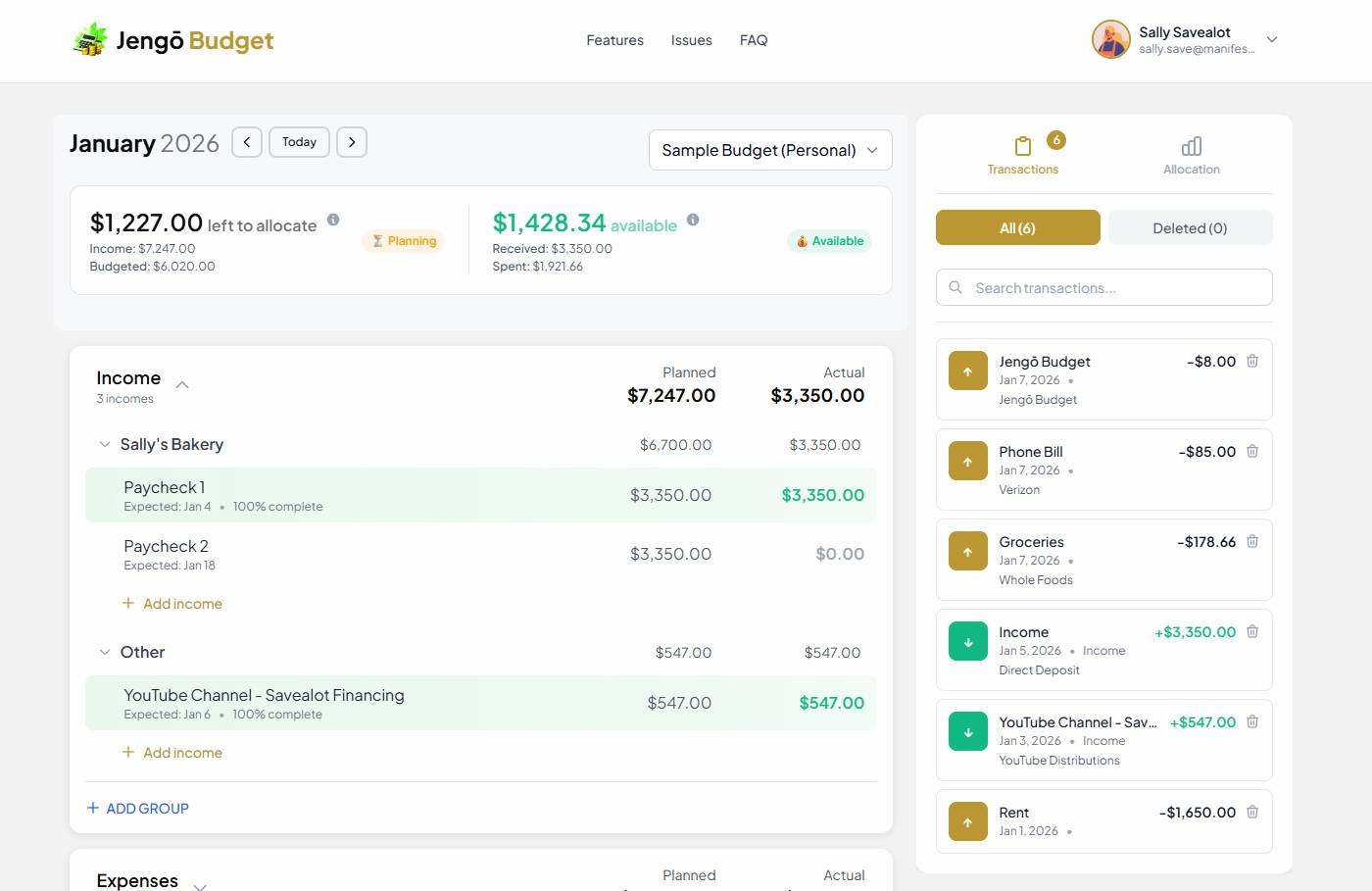Click the info icon next to left to allocate
The height and width of the screenshot is (891, 1372).
[333, 221]
